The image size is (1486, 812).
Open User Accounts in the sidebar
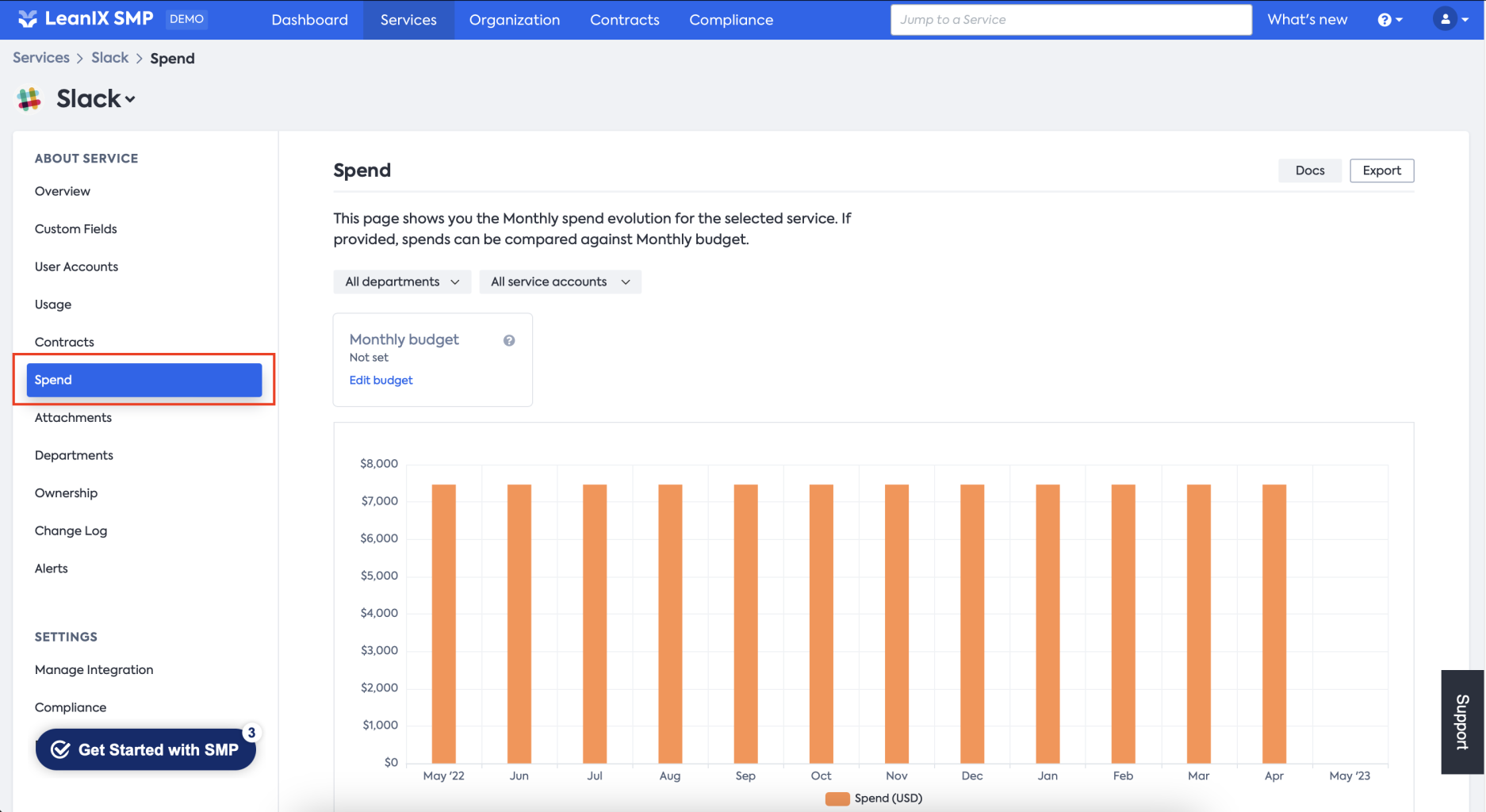[x=76, y=266]
